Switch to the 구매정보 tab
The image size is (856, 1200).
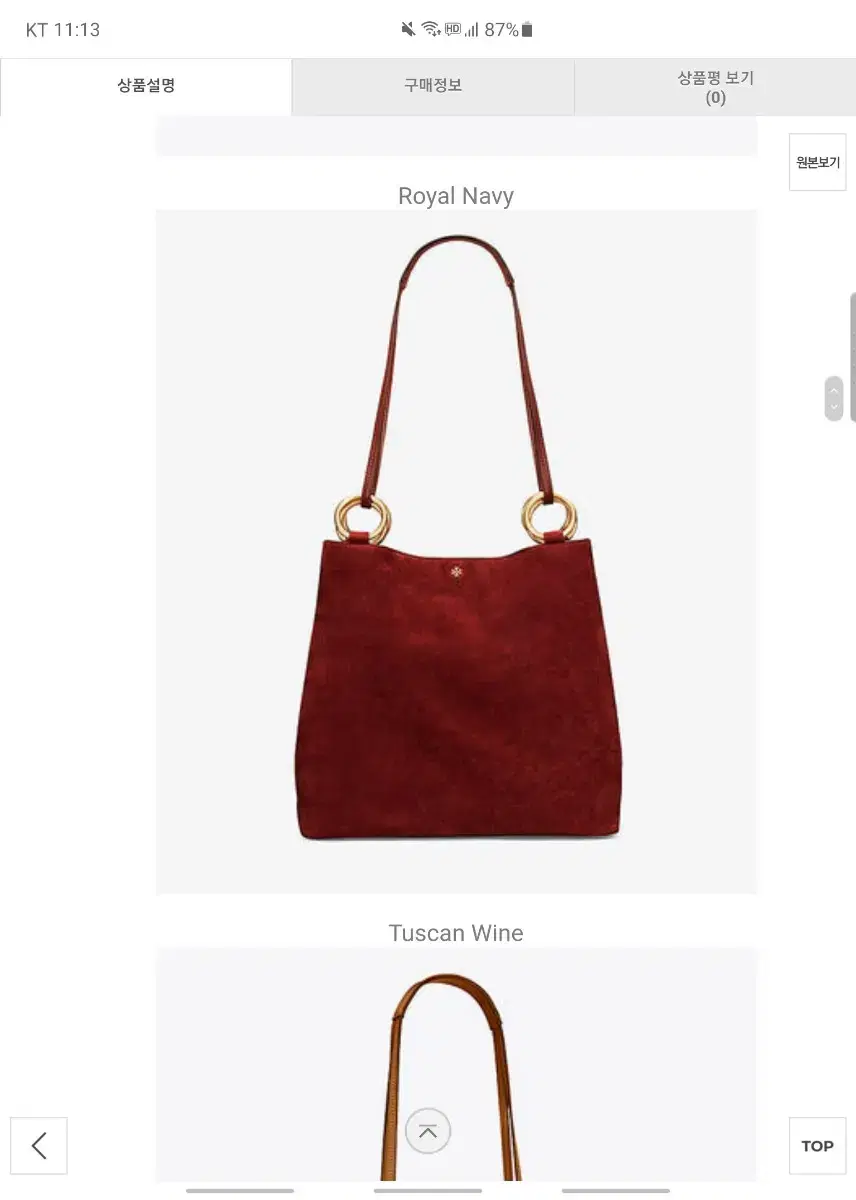tap(433, 86)
